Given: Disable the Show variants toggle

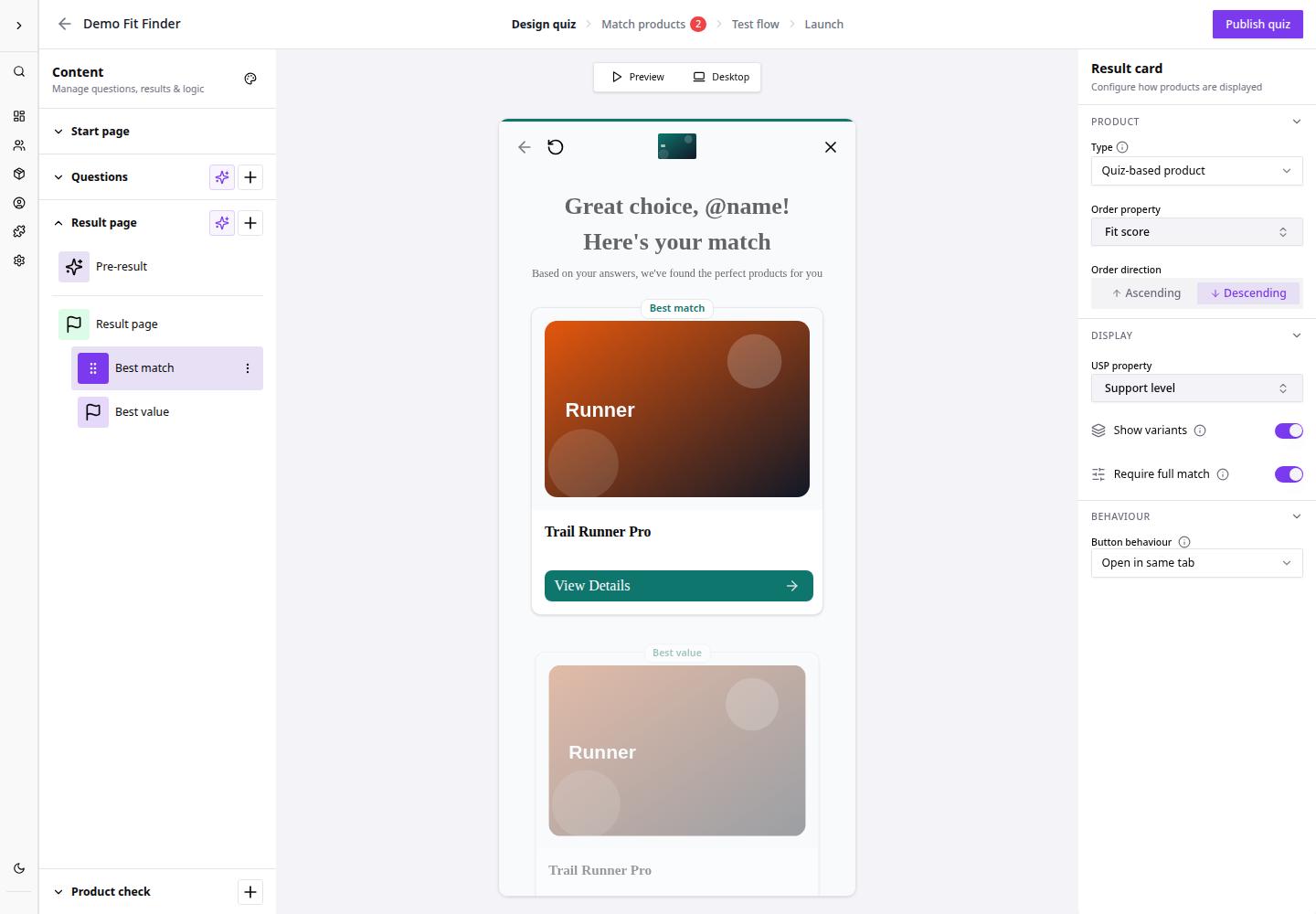Looking at the screenshot, I should point(1289,430).
